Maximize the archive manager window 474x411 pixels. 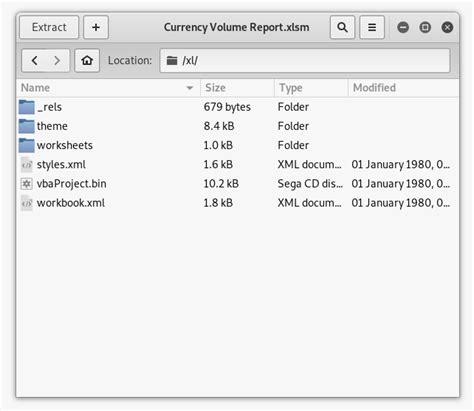click(x=425, y=27)
